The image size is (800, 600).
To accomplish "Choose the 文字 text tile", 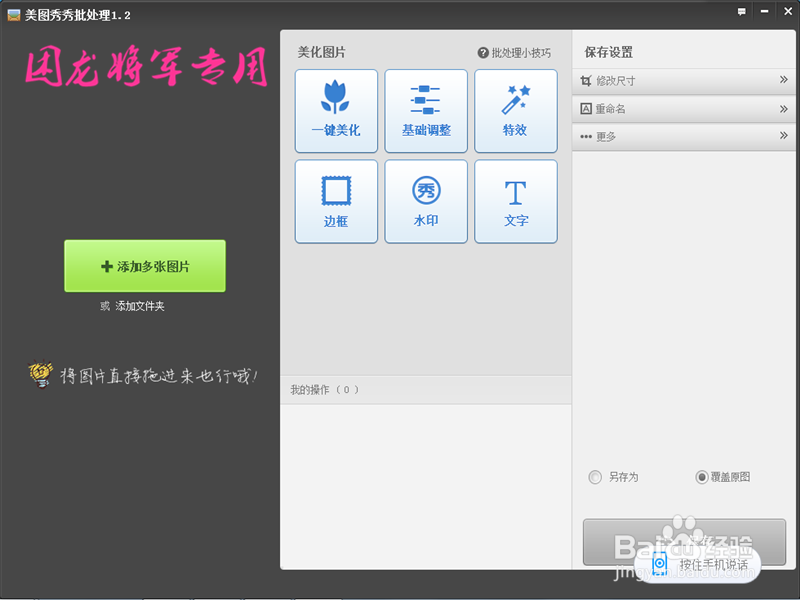I will (516, 202).
